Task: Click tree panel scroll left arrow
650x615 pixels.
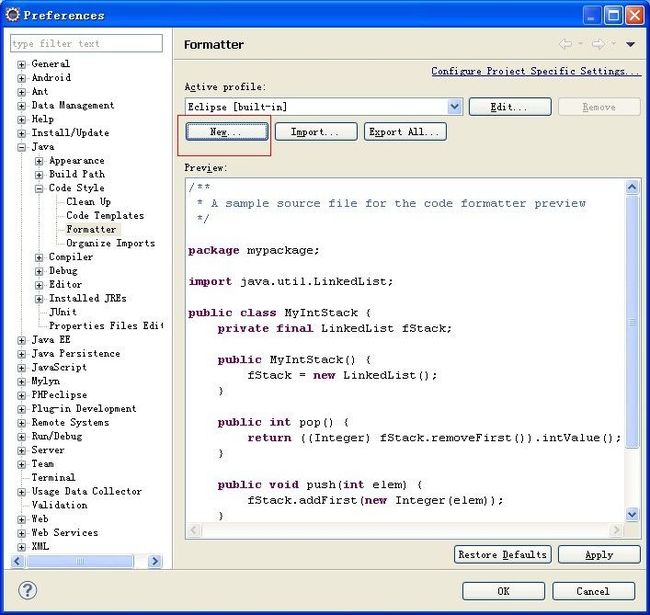Action: click(x=17, y=561)
